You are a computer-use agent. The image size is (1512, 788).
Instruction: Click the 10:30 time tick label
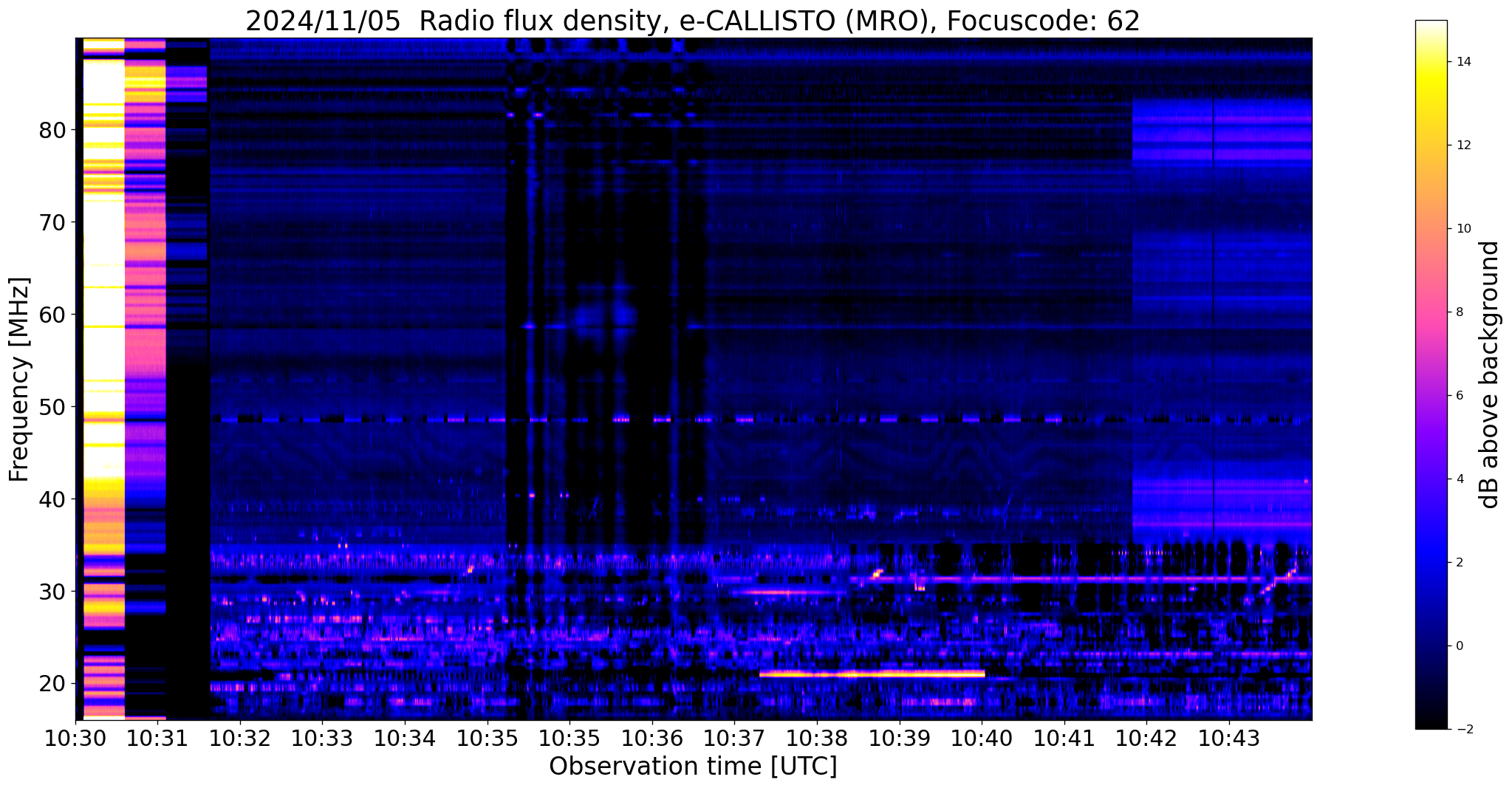coord(75,738)
